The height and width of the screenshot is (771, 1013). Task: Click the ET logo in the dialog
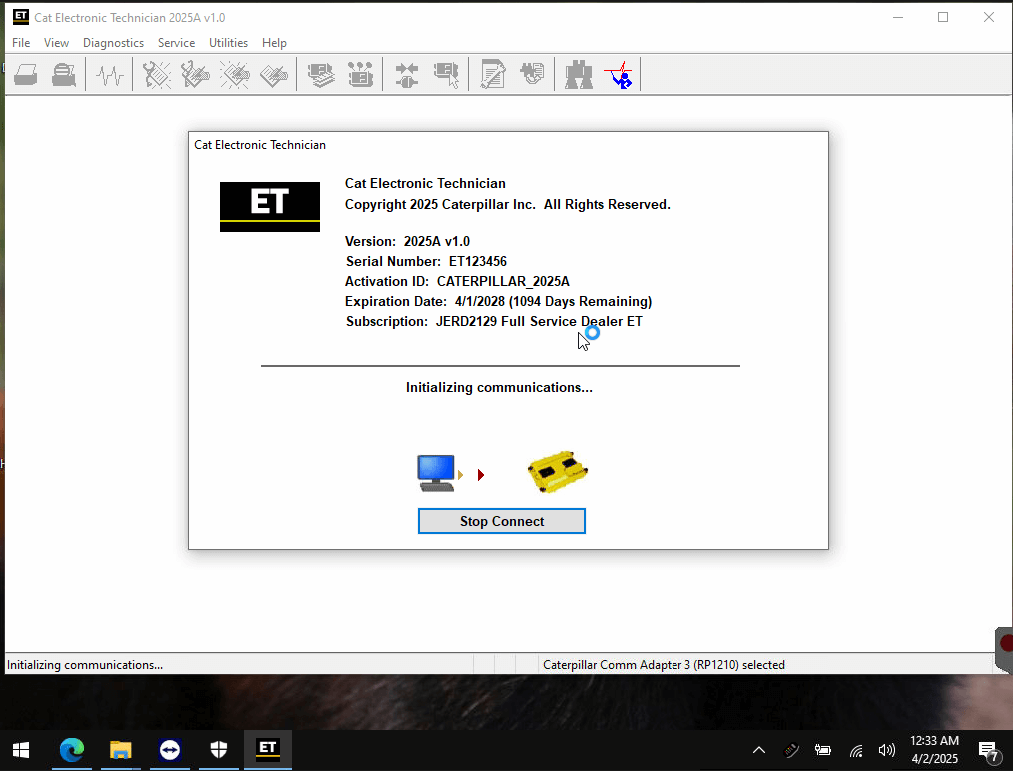point(270,206)
